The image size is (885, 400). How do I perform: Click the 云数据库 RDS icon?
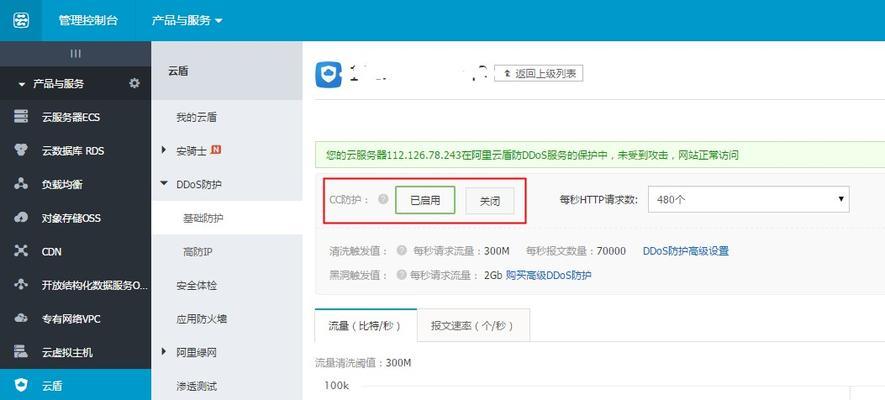pyautogui.click(x=21, y=151)
